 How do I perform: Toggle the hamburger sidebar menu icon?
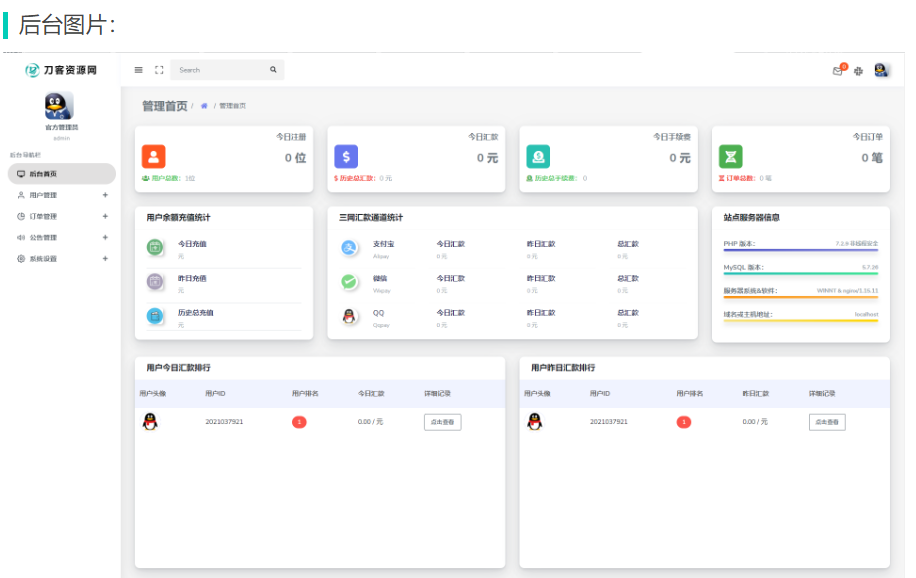(x=139, y=70)
